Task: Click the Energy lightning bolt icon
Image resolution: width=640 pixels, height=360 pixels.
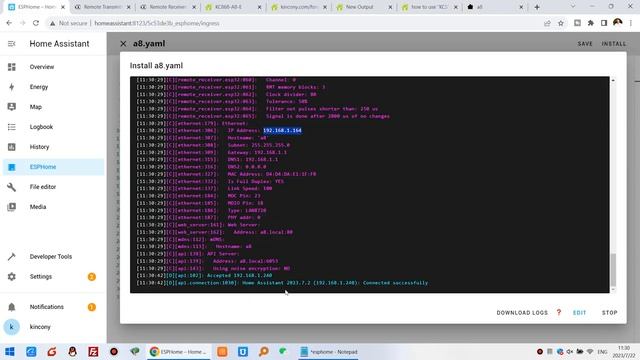Action: (x=11, y=87)
